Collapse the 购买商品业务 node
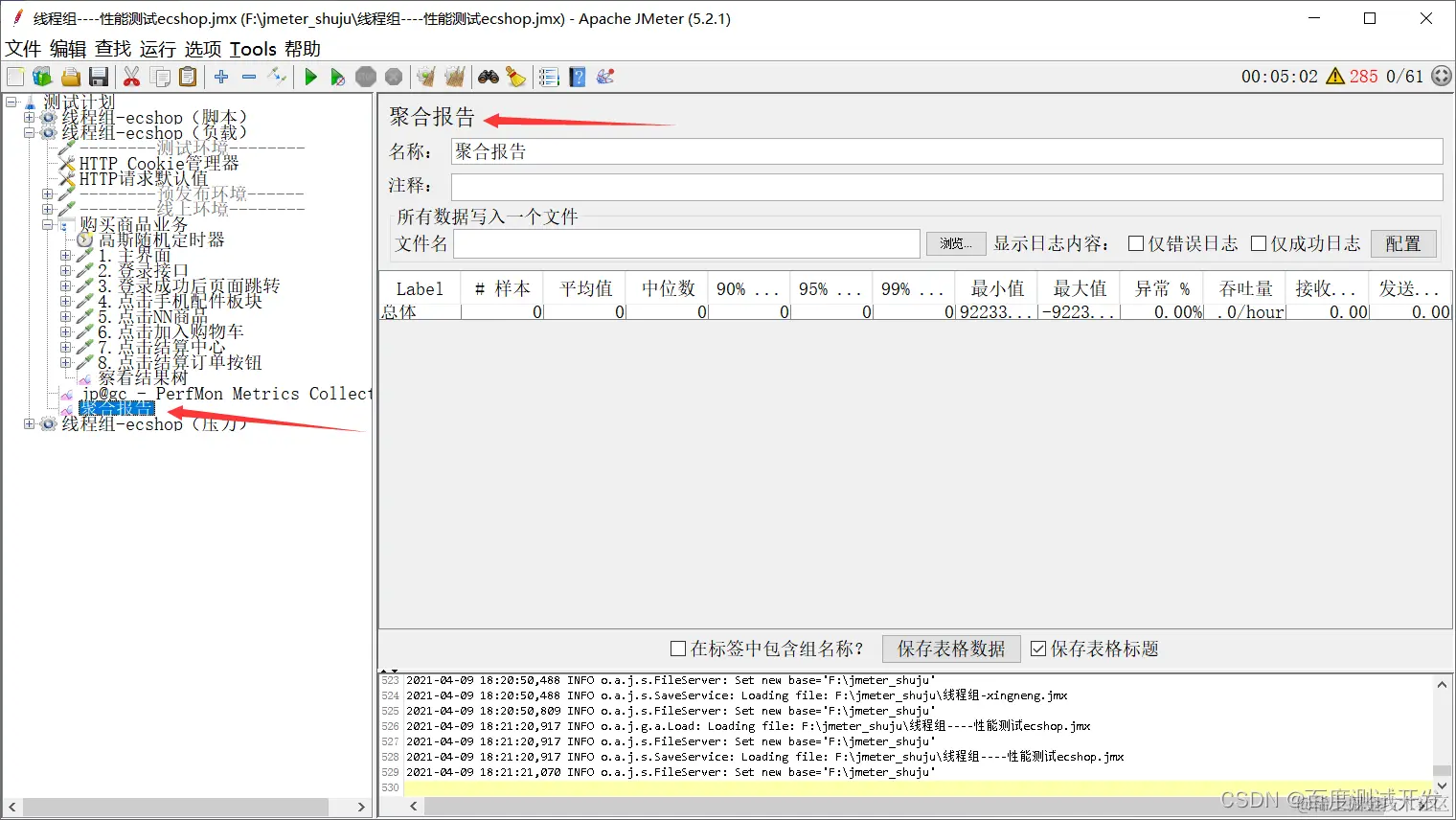 click(48, 225)
